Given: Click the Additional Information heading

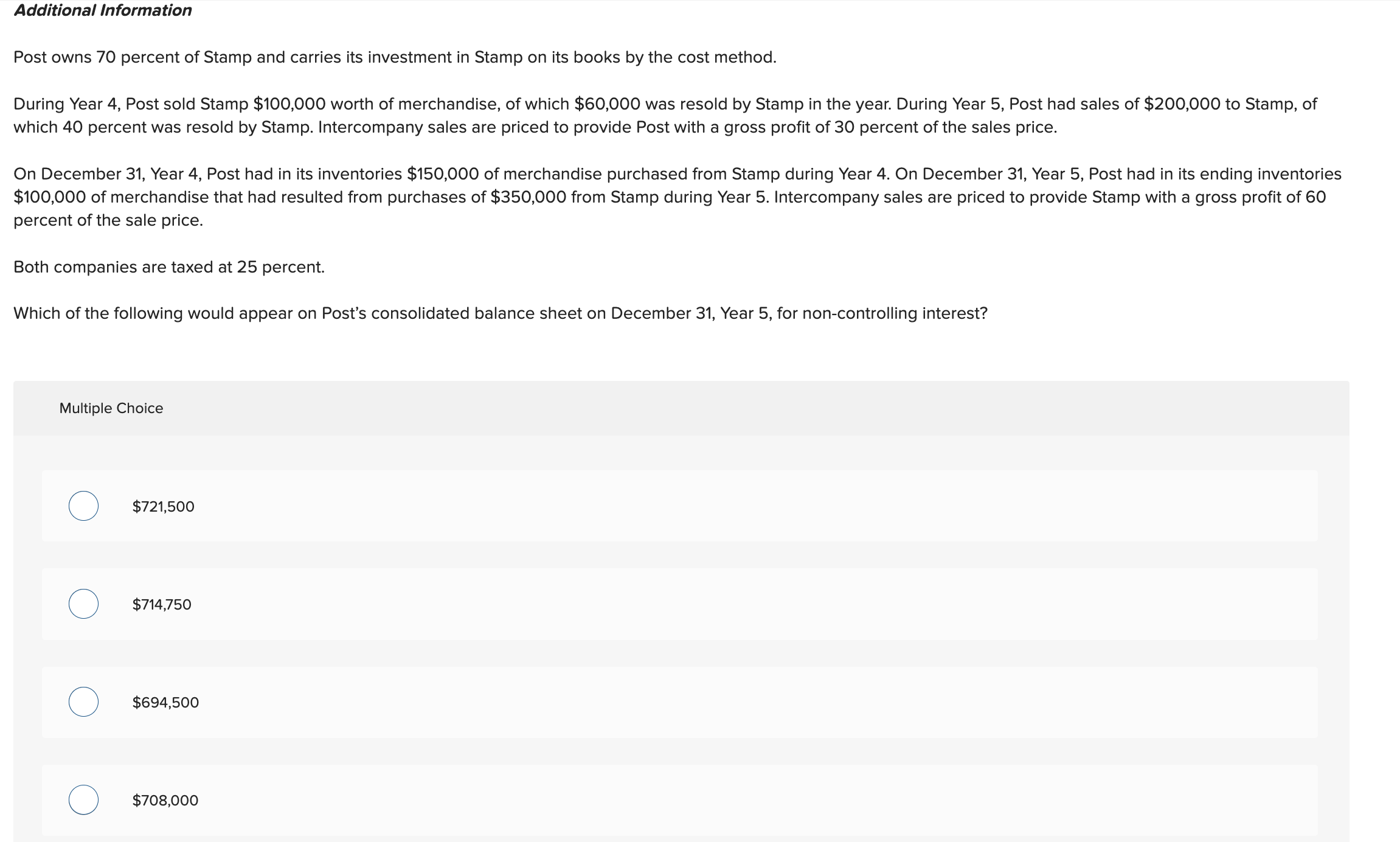Looking at the screenshot, I should point(102,10).
